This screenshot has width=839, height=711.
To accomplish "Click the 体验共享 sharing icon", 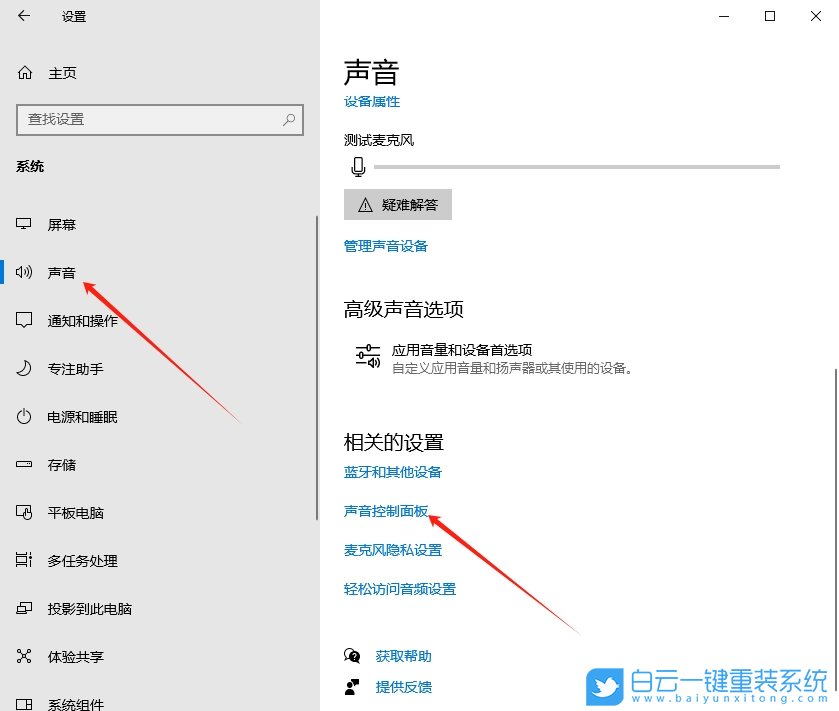I will (x=22, y=656).
